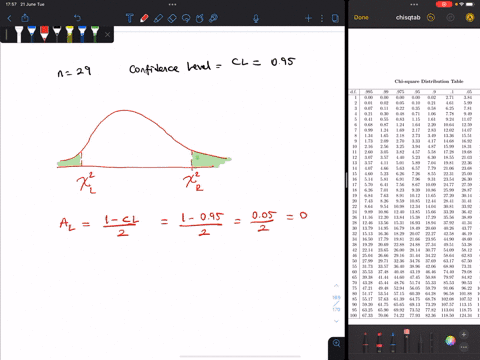Select the Lasso selection tool

[186, 18]
